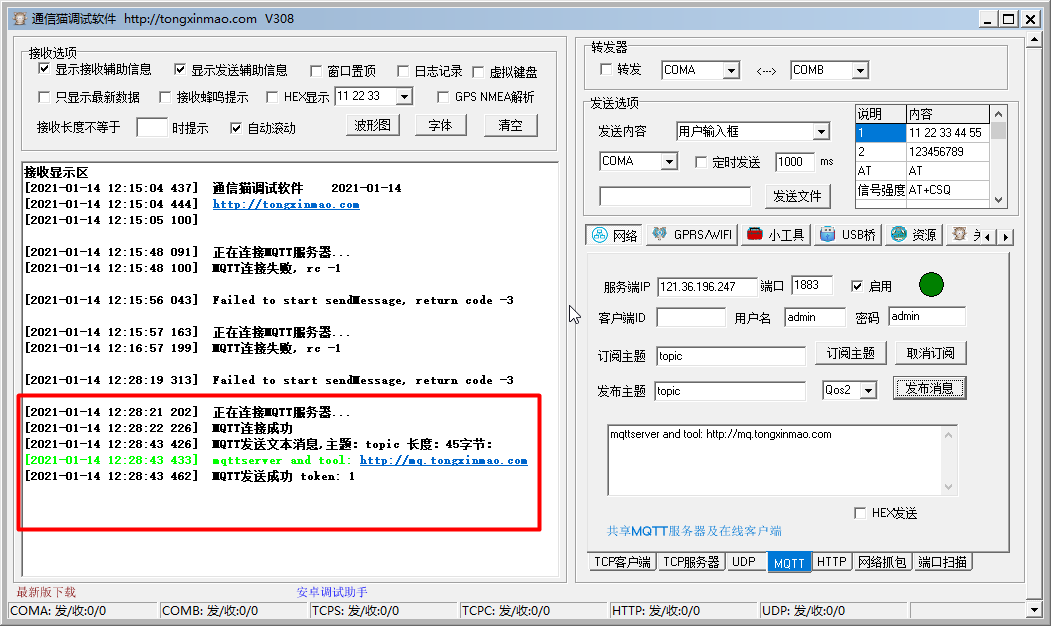The width and height of the screenshot is (1051, 626).
Task: Enable HEX显示 for received data
Action: coord(272,96)
